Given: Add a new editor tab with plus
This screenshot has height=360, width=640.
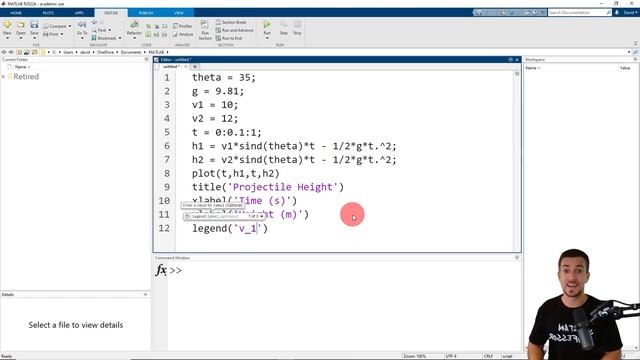Looking at the screenshot, I should pos(195,67).
